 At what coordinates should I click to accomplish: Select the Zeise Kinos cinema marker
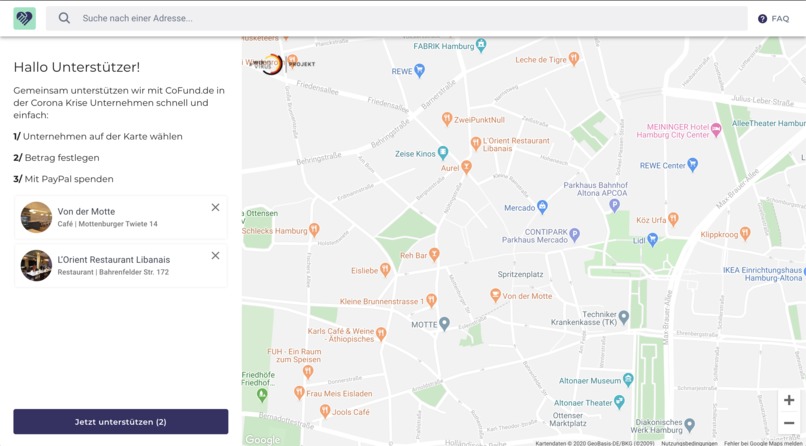pyautogui.click(x=443, y=153)
